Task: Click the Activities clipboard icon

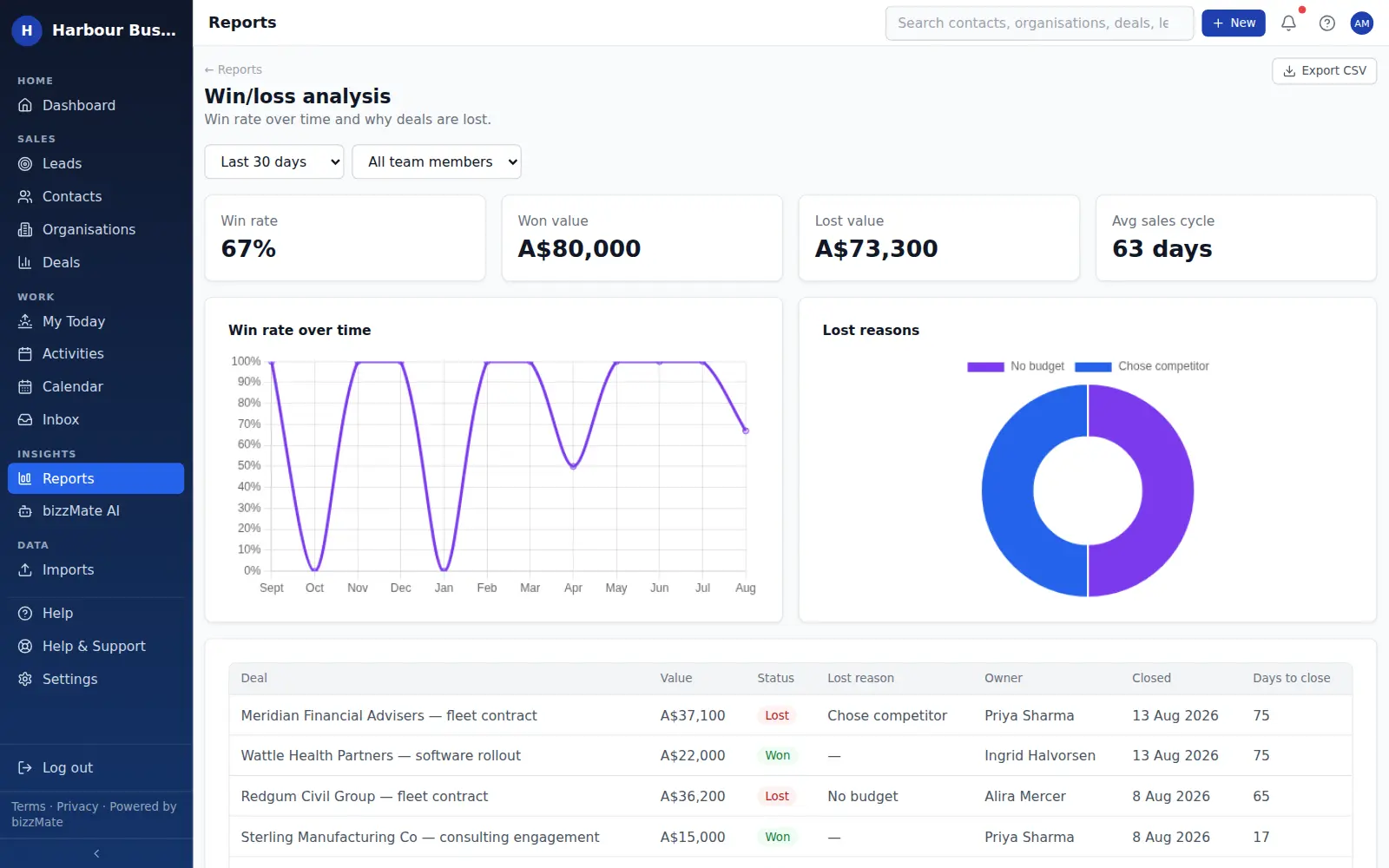Action: point(25,354)
